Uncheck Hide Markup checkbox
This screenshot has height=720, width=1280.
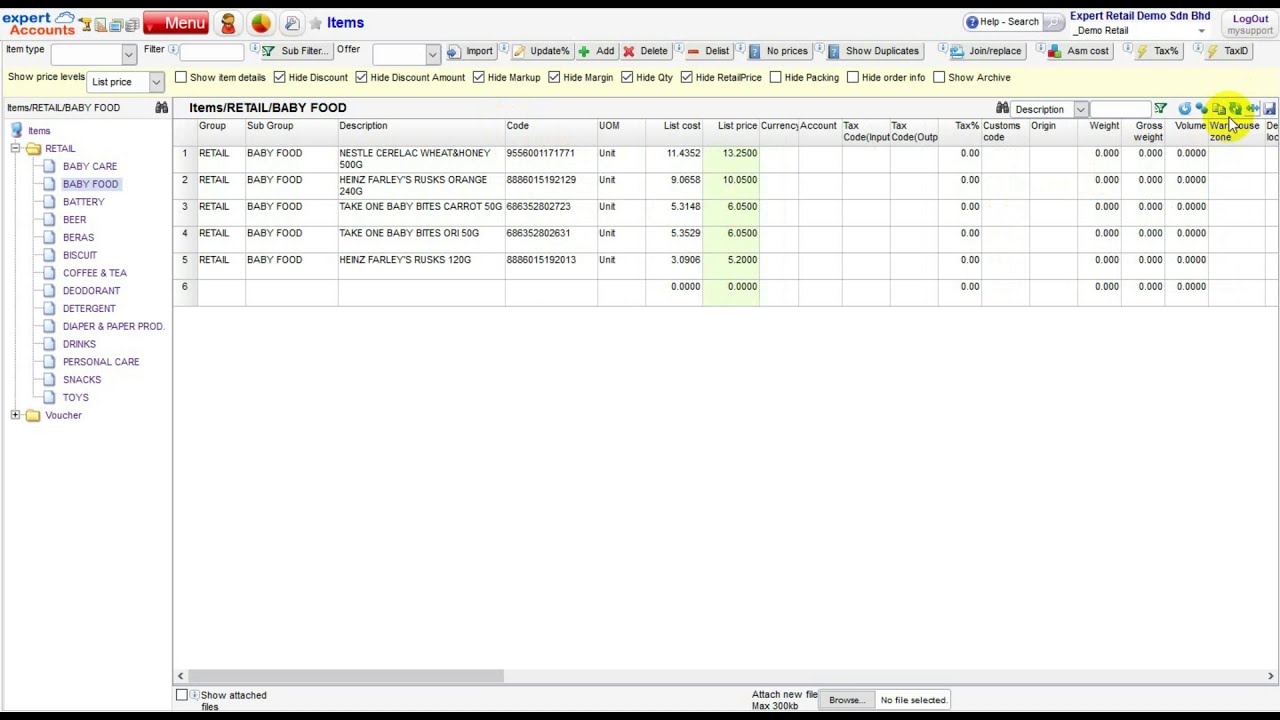[479, 77]
